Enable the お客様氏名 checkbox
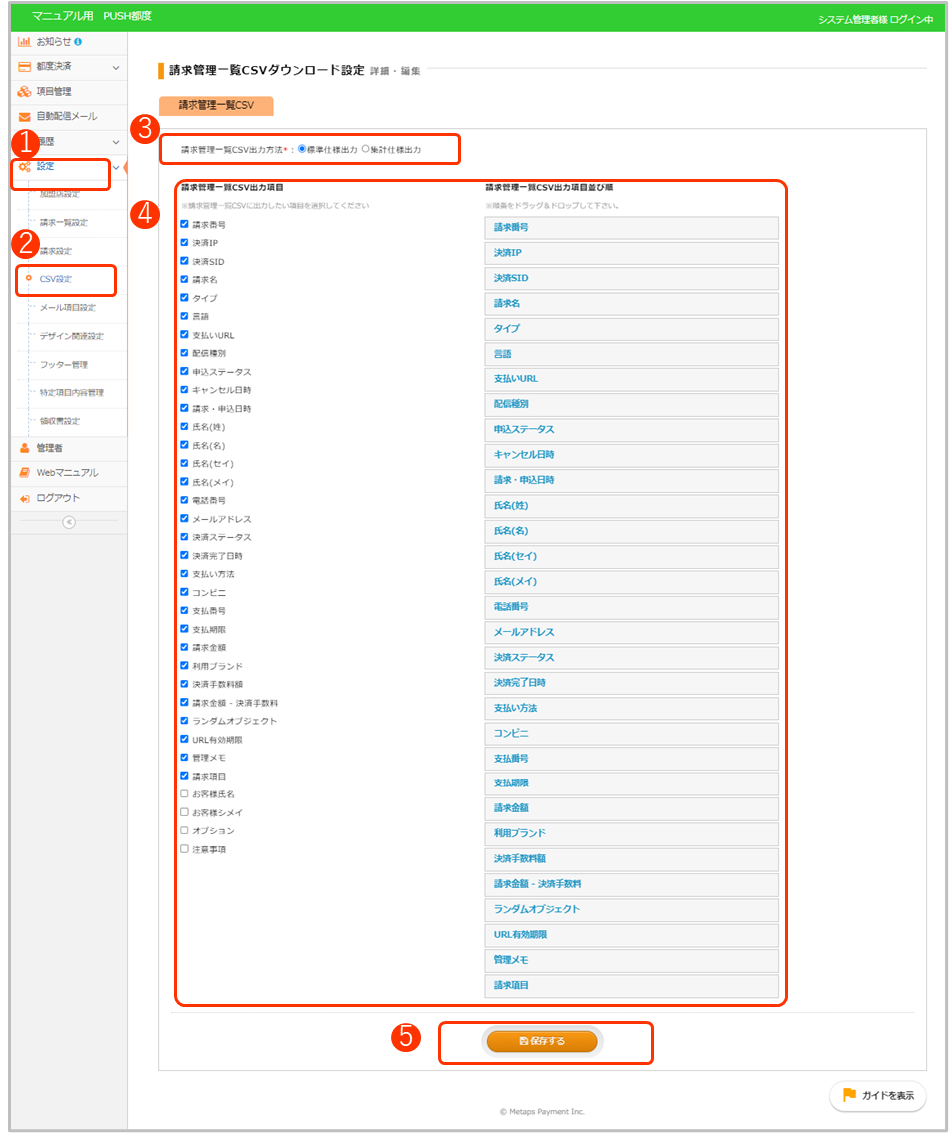The image size is (949, 1133). pos(184,794)
